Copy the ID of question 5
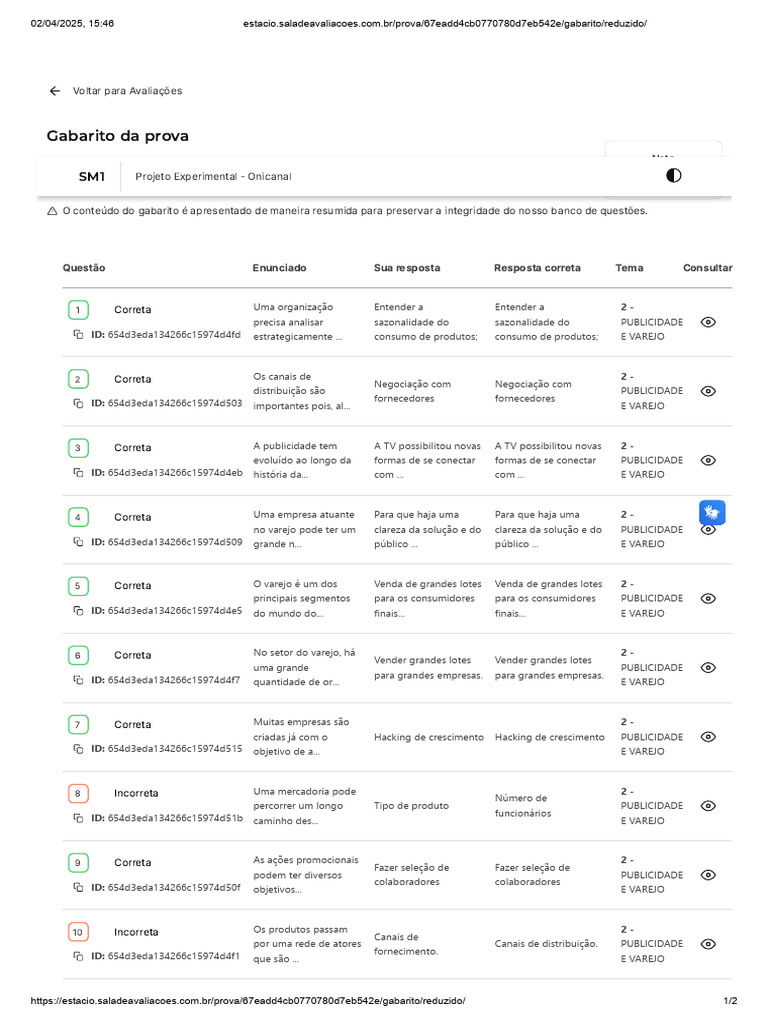The width and height of the screenshot is (768, 1024). tap(78, 610)
